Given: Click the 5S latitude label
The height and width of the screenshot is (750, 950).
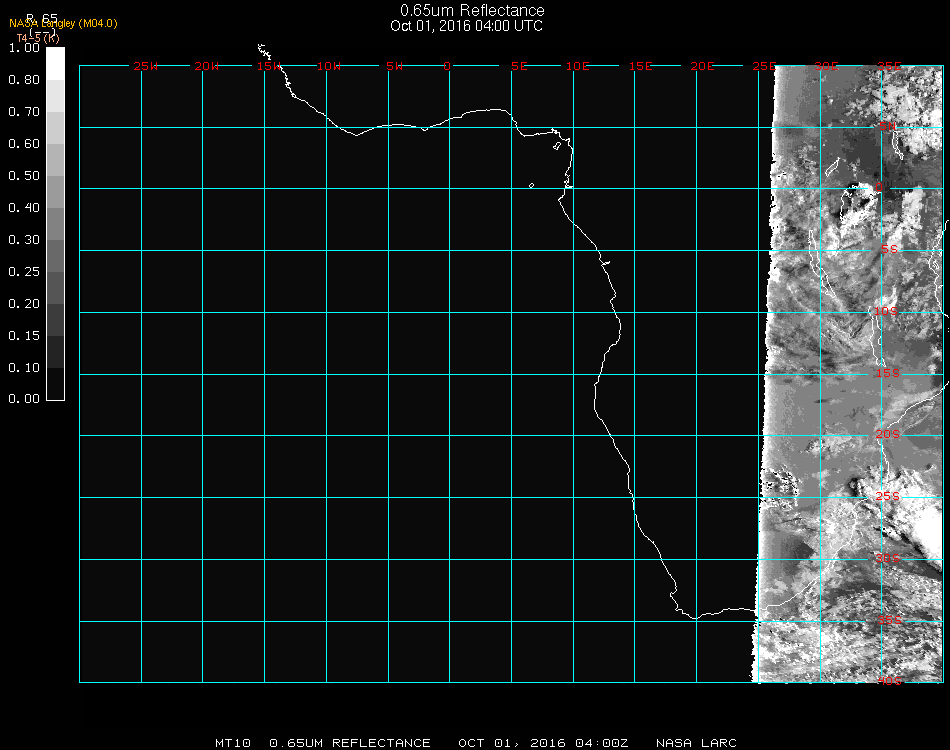Looking at the screenshot, I should point(889,250).
